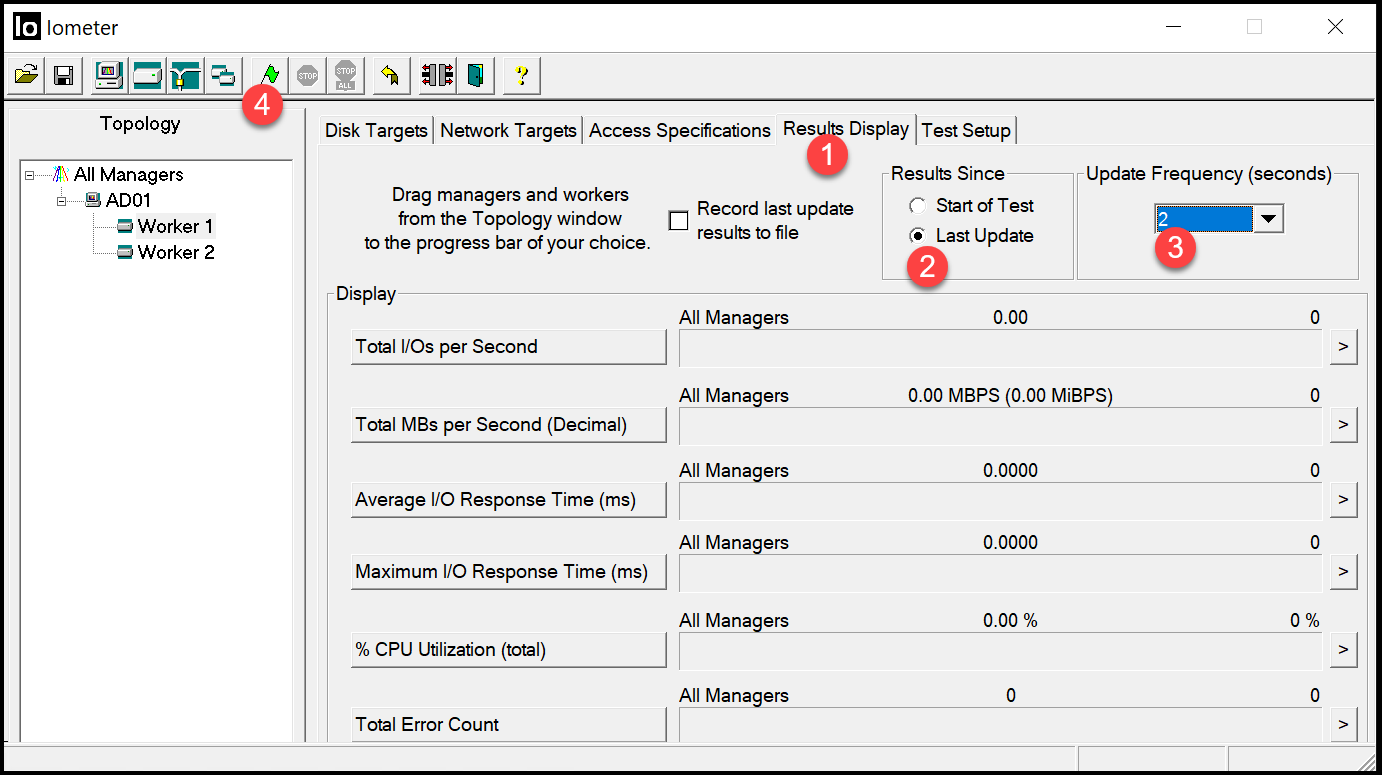This screenshot has height=775, width=1382.
Task: Add a new network worker
Action: 186,75
